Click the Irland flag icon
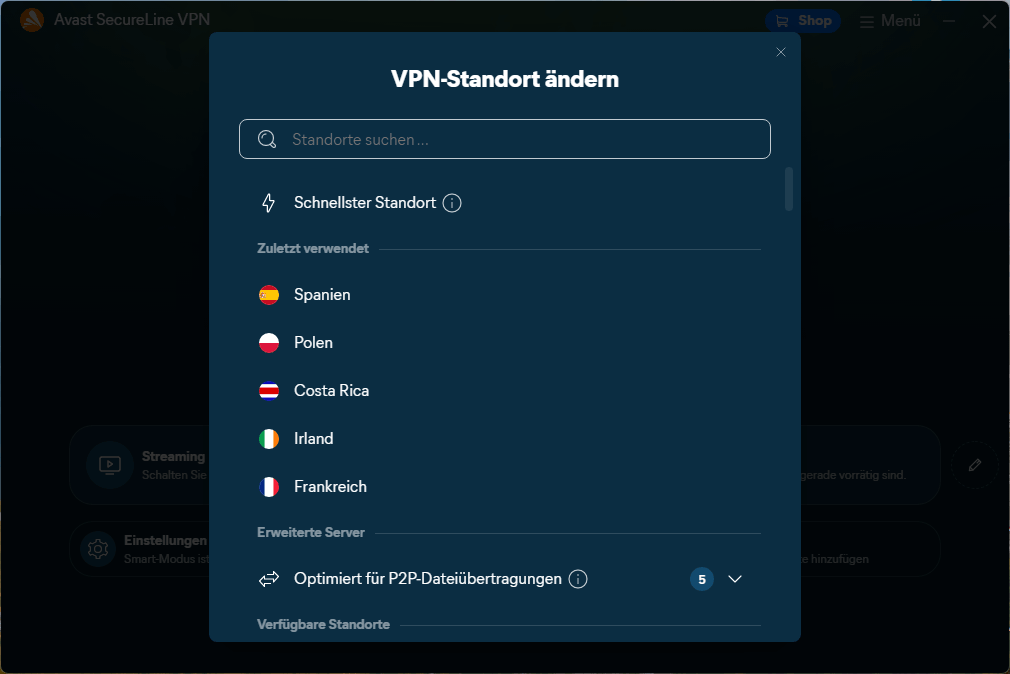This screenshot has width=1010, height=674. tap(269, 438)
